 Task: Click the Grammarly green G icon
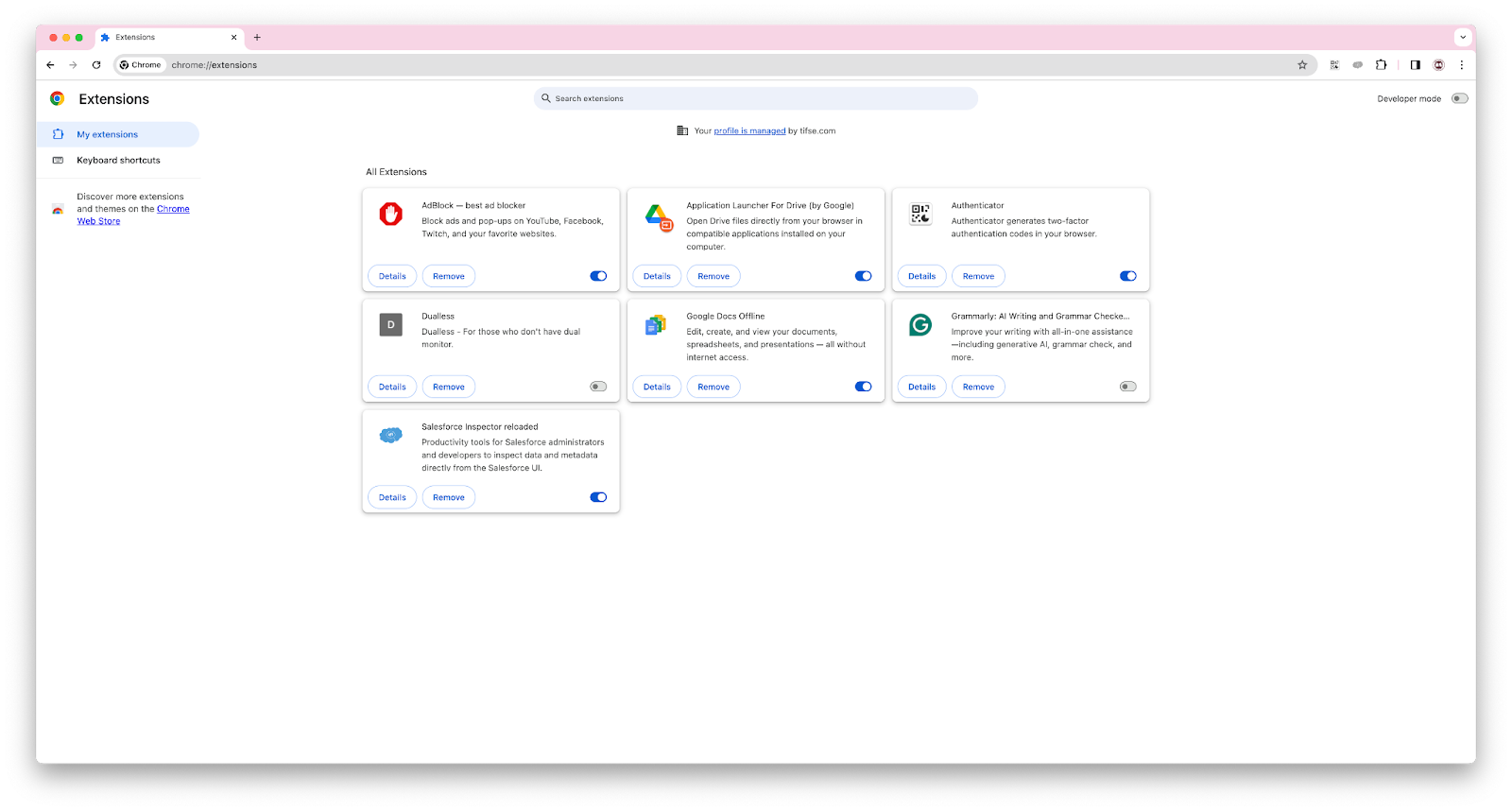tap(920, 324)
